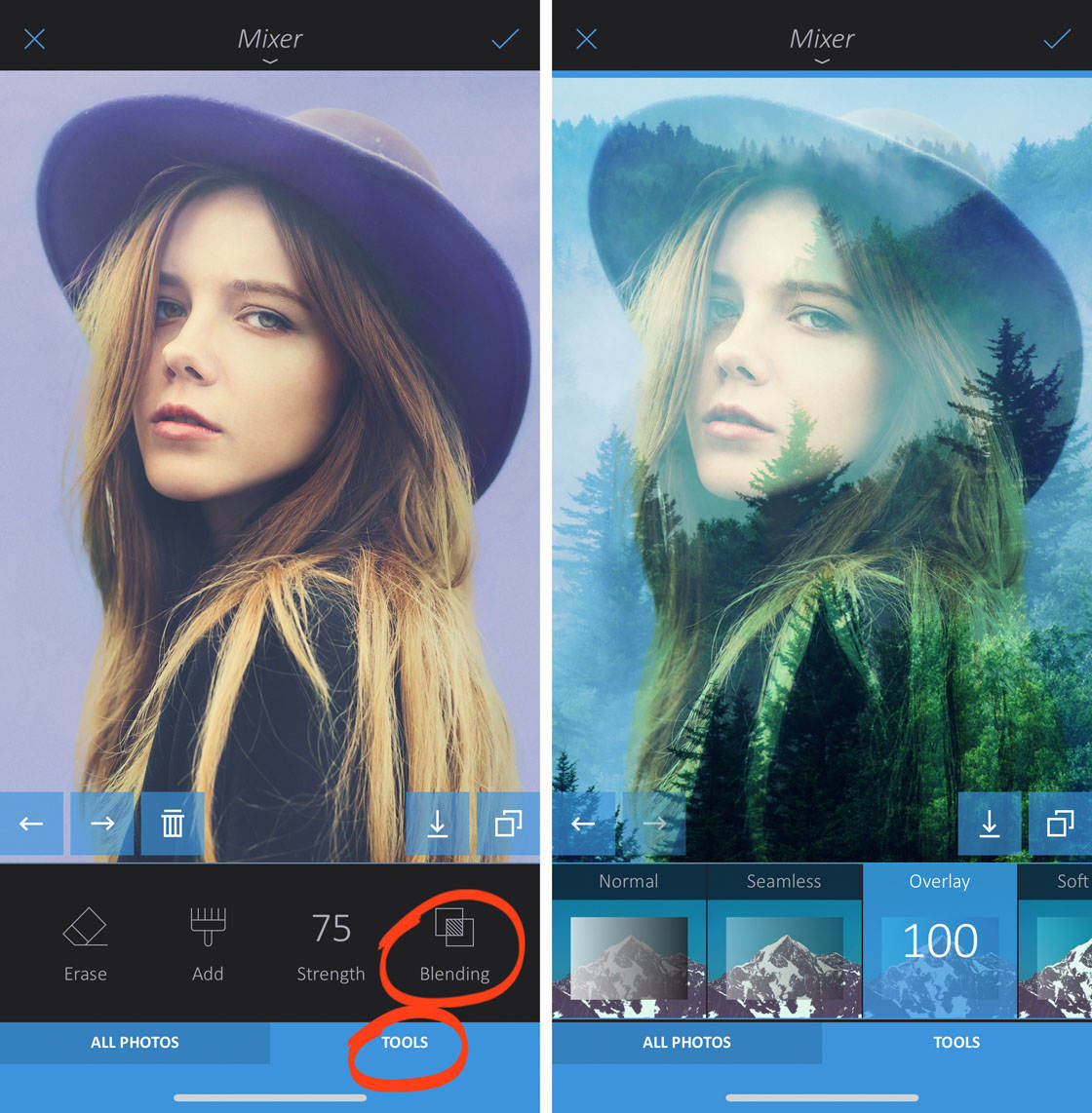The image size is (1092, 1113).
Task: Cancel editing with X in right Mixer screen
Action: tap(587, 39)
